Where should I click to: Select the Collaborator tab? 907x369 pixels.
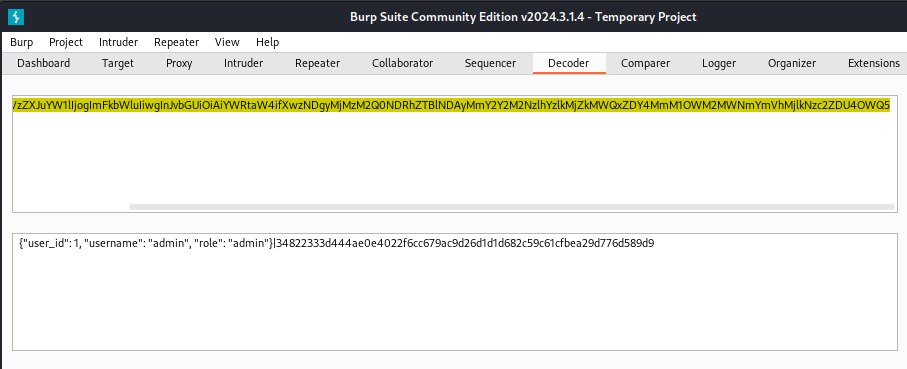tap(403, 63)
